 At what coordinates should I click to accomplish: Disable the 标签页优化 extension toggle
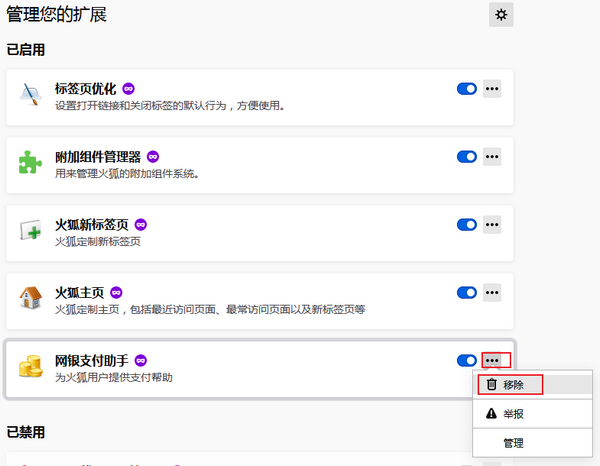[x=466, y=88]
